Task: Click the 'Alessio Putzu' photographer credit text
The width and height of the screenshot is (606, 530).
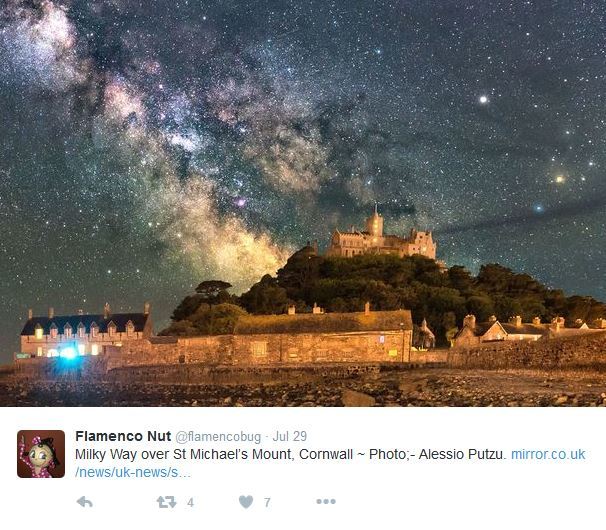Action: (x=462, y=454)
